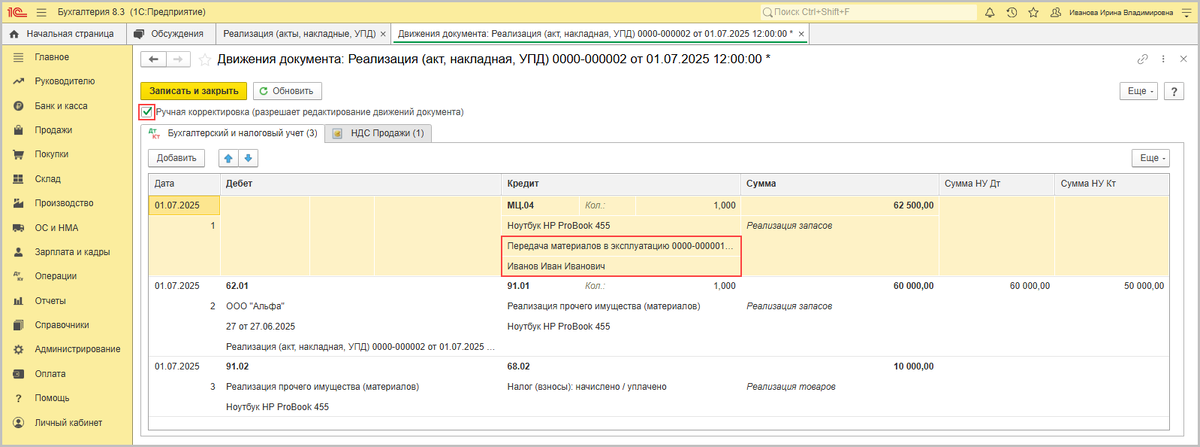Open the Еще dropdown above the table
The height and width of the screenshot is (447, 1200).
(1151, 158)
